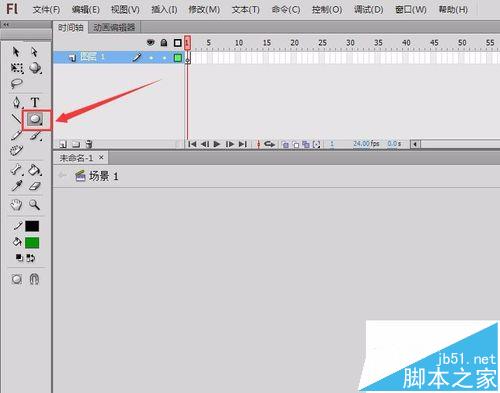Toggle onion skin button
Screen dimensions: 500x393
[285, 144]
